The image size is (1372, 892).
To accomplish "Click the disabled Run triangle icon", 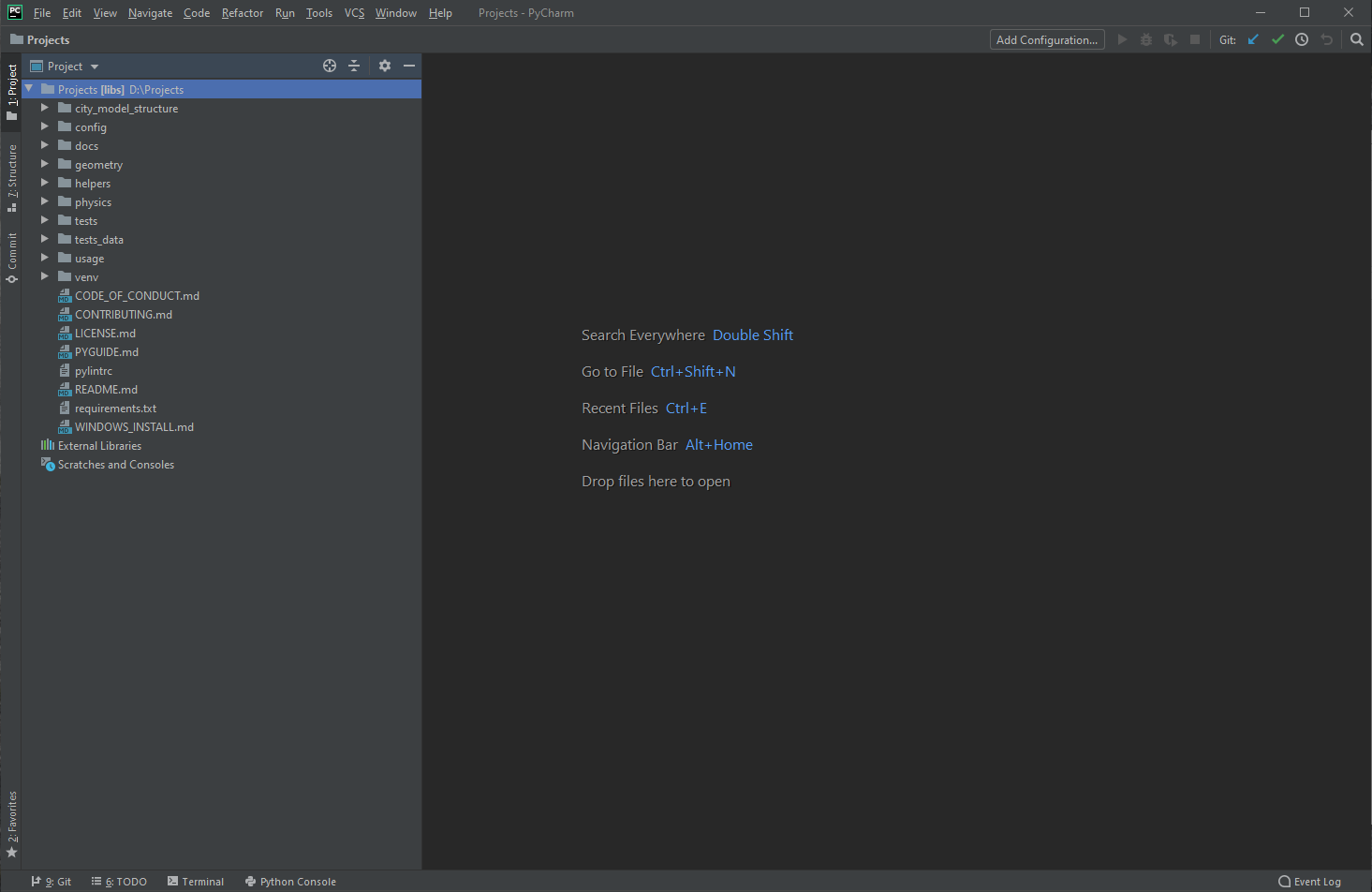I will [1122, 39].
